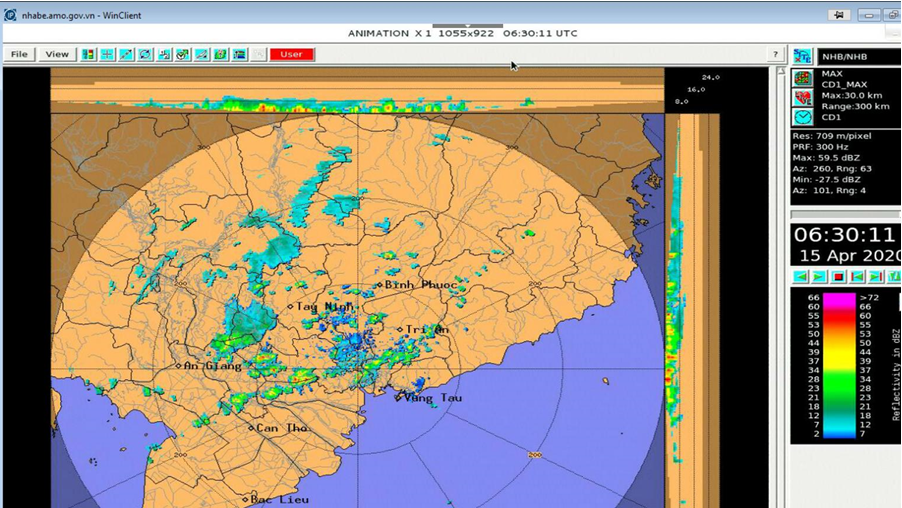Click the Bac Lieu station label

tap(280, 499)
